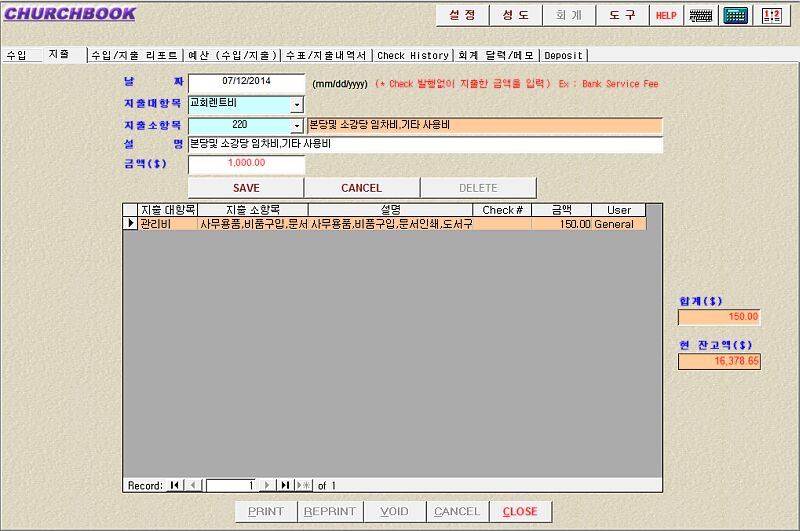800x531 pixels.
Task: Click the record number input box
Action: [231, 485]
